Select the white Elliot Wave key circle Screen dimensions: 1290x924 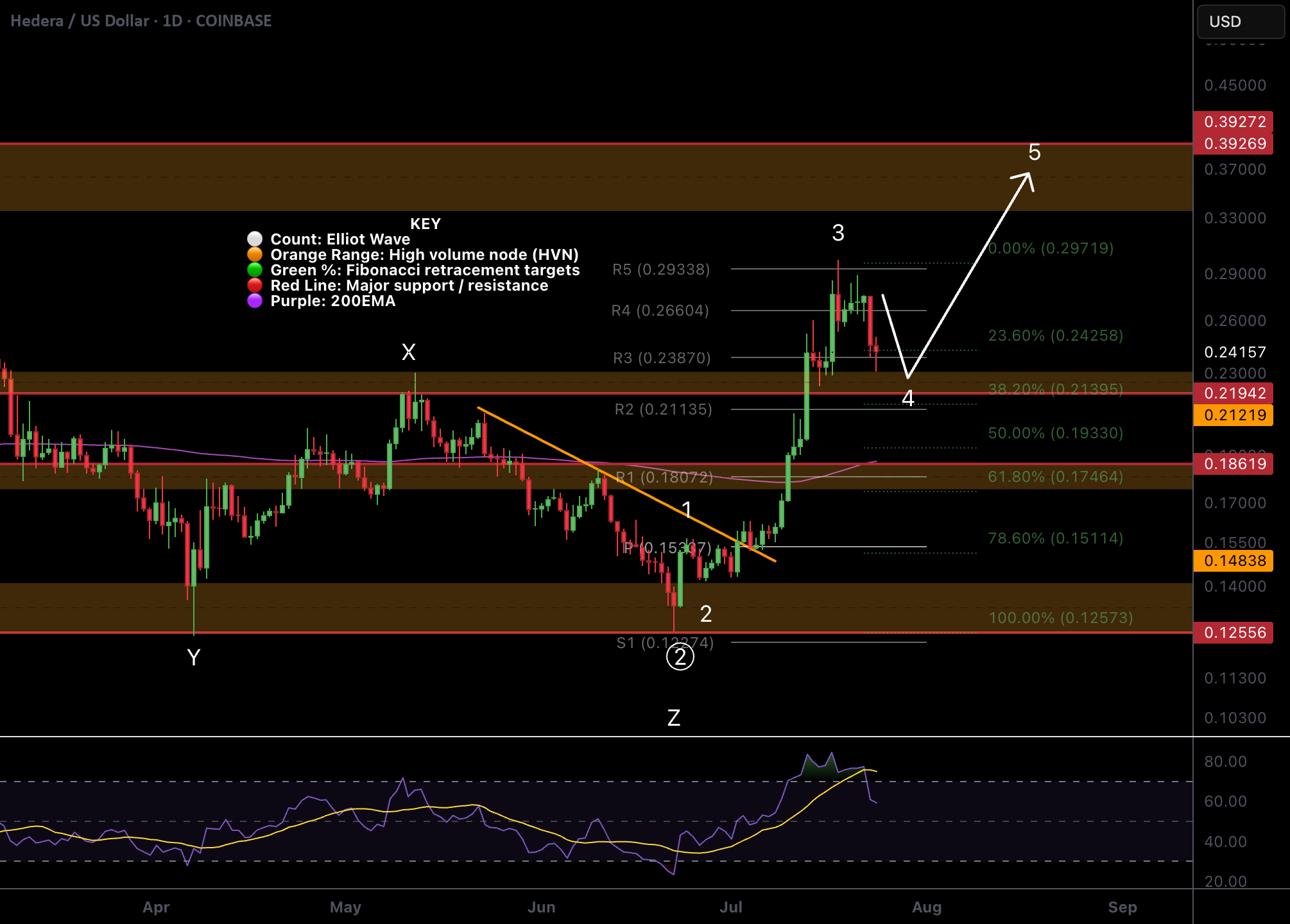pos(255,239)
